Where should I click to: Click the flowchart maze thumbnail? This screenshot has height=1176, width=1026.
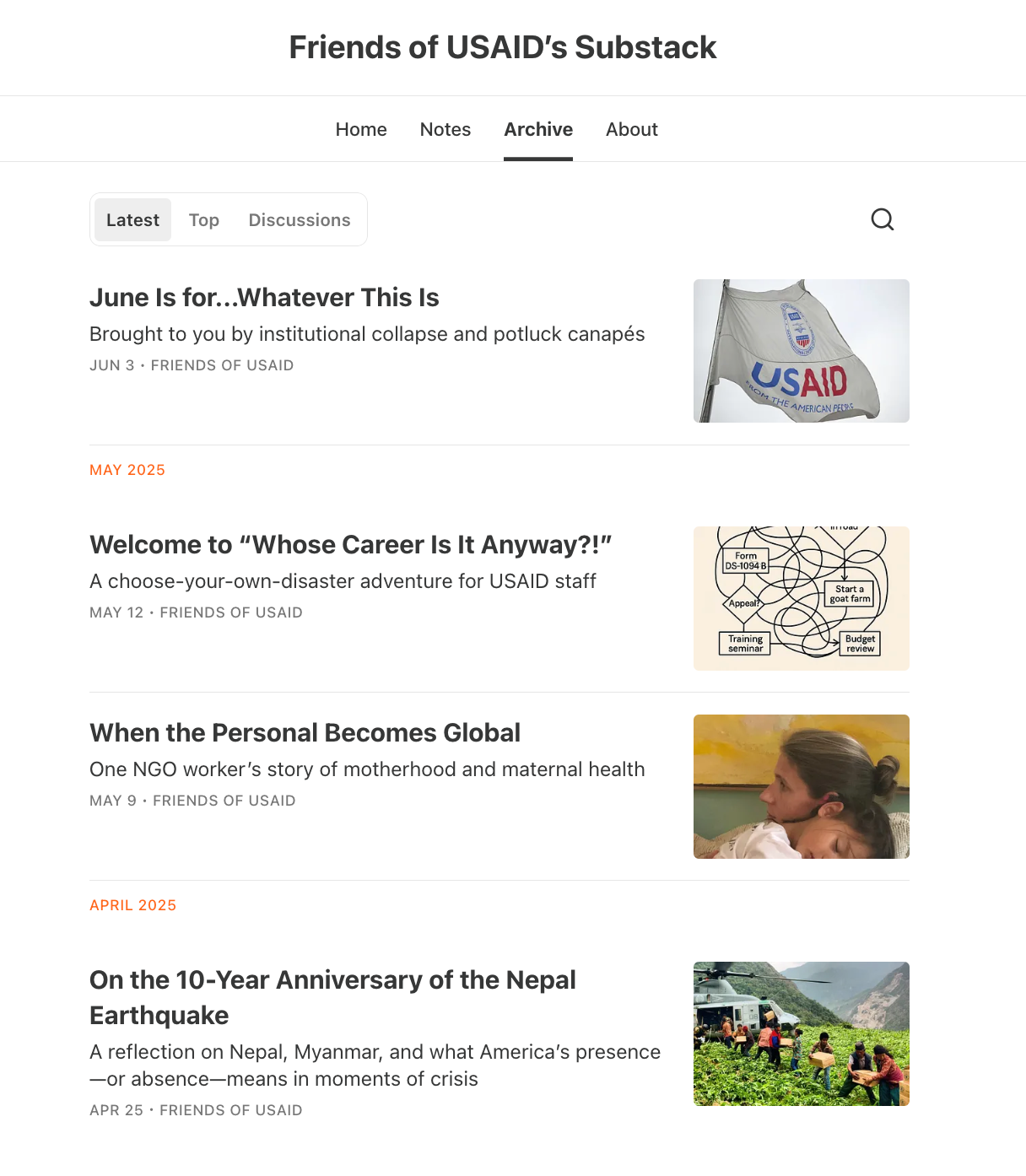(802, 598)
